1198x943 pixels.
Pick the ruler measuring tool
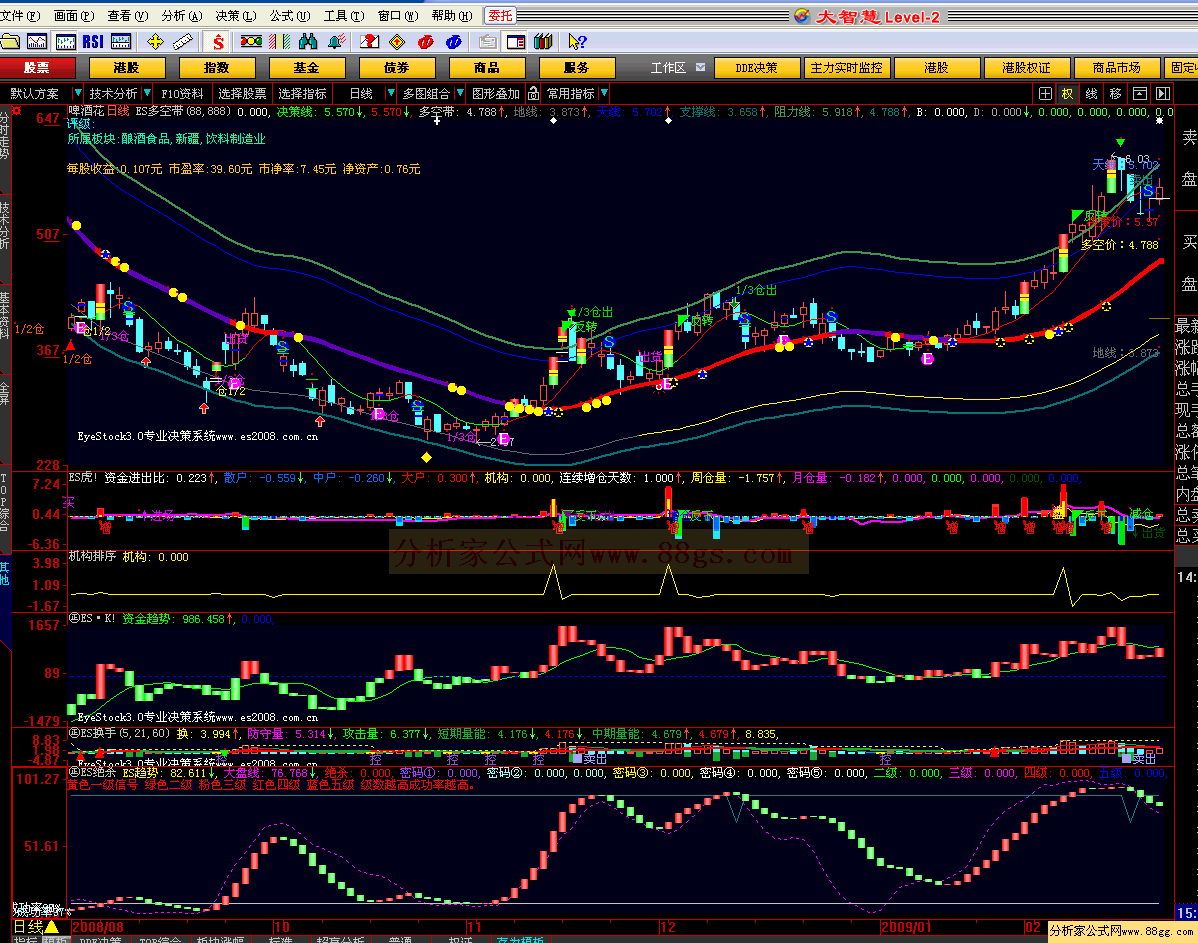(183, 42)
